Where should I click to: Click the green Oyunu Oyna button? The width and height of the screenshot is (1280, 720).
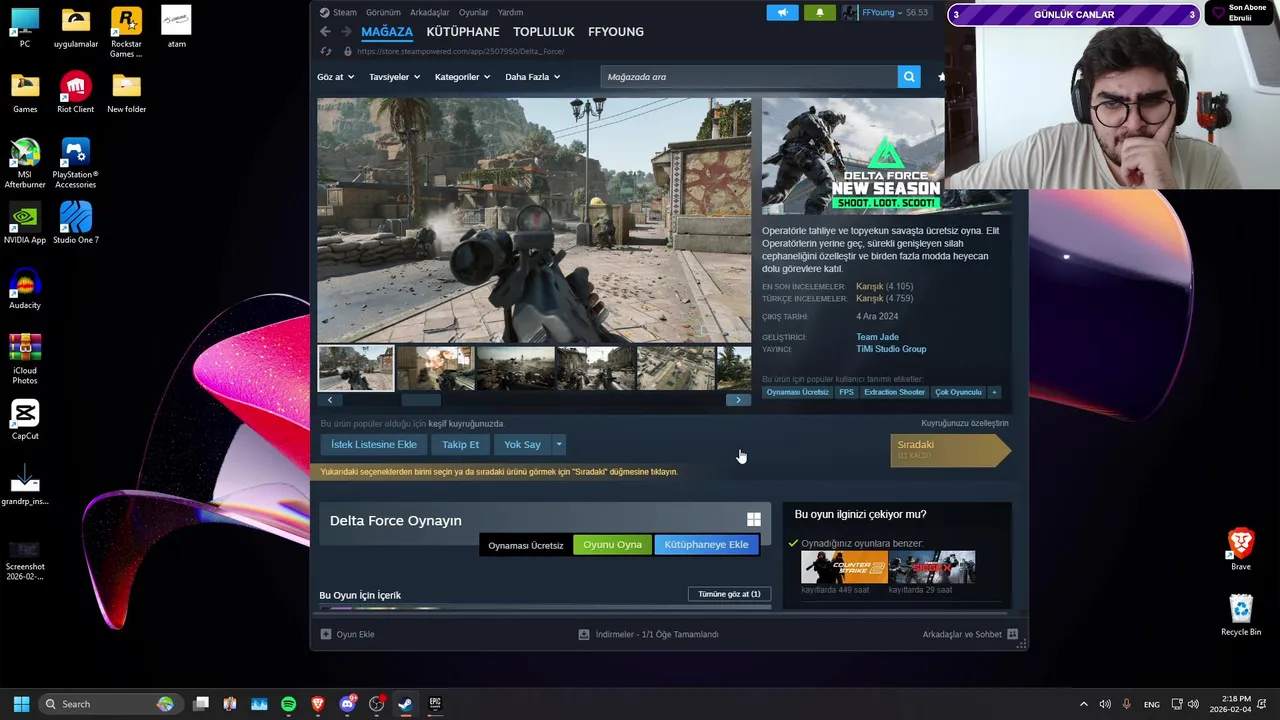coord(613,545)
